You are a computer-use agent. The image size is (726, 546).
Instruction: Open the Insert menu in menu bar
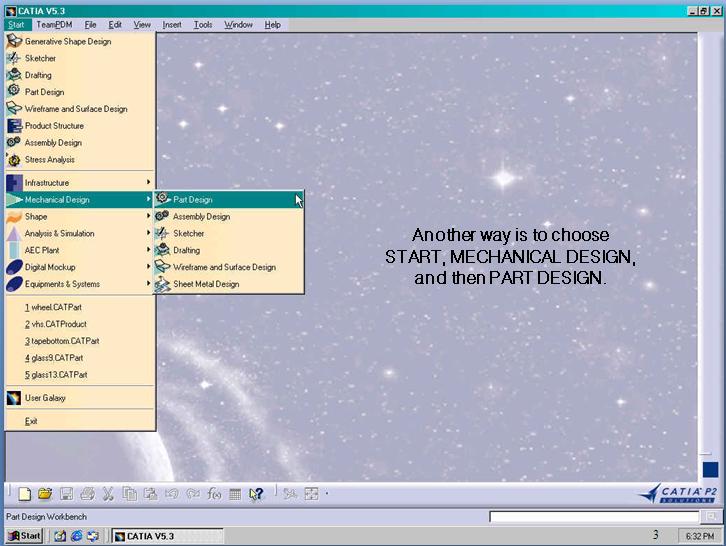171,24
